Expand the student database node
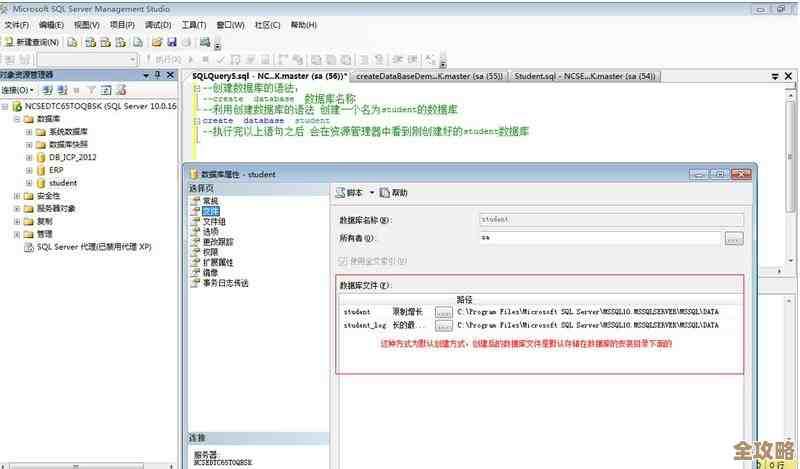The height and width of the screenshot is (469, 800). [x=29, y=183]
